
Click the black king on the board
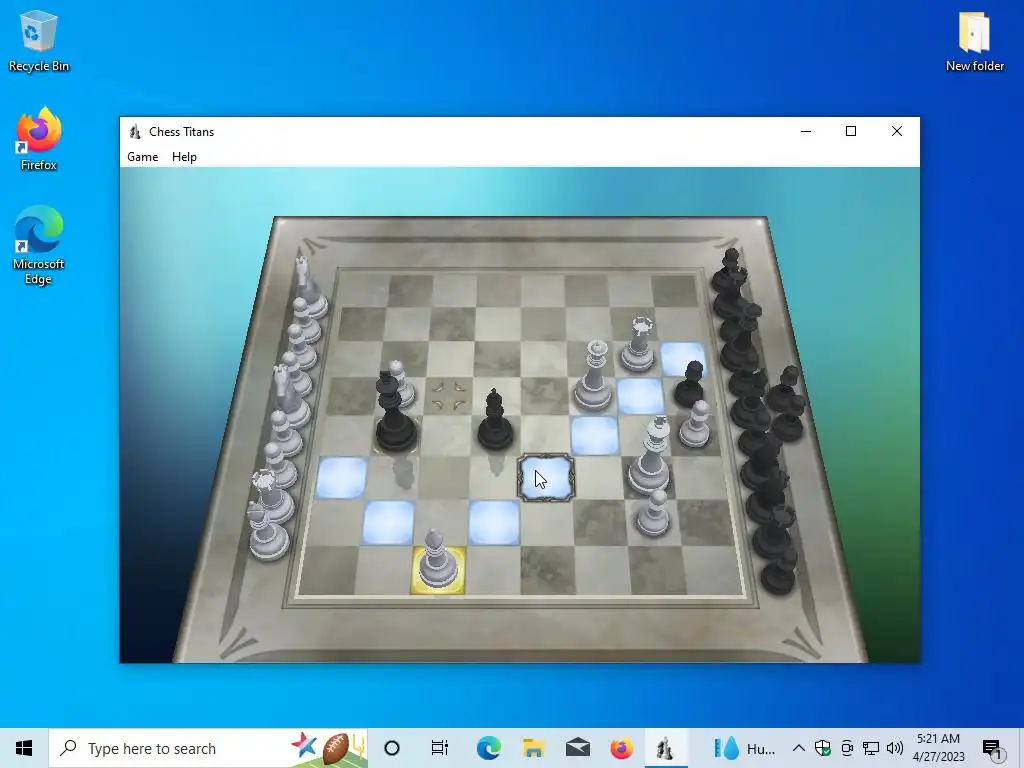[x=394, y=411]
